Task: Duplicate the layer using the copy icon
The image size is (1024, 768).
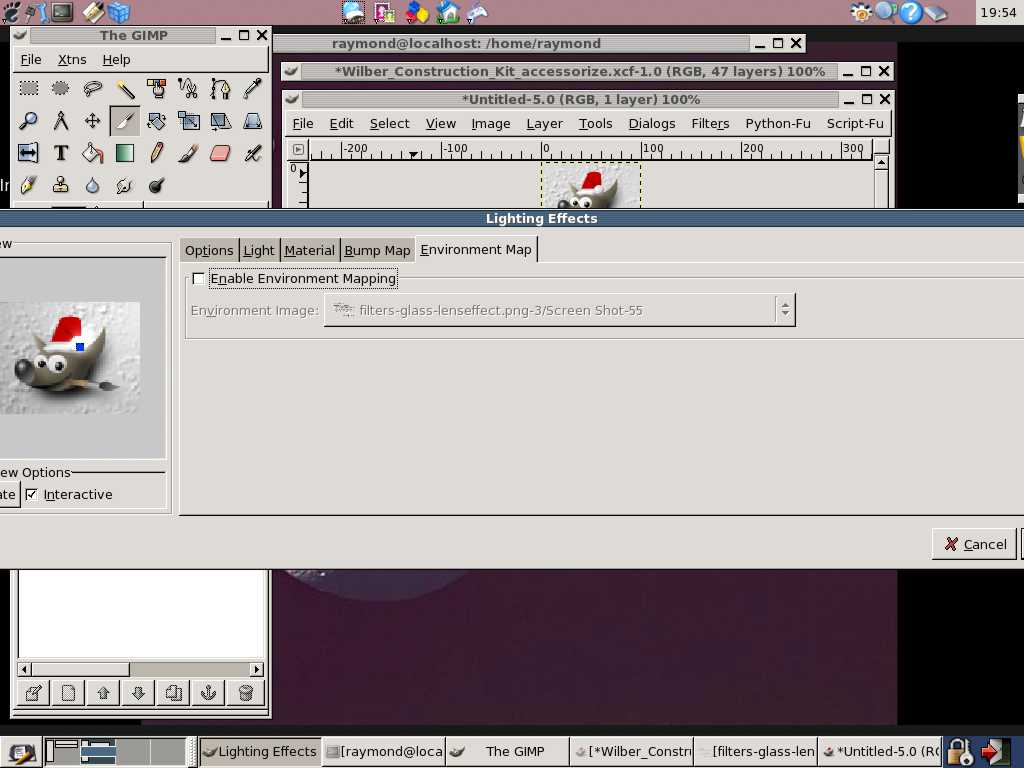Action: [174, 692]
